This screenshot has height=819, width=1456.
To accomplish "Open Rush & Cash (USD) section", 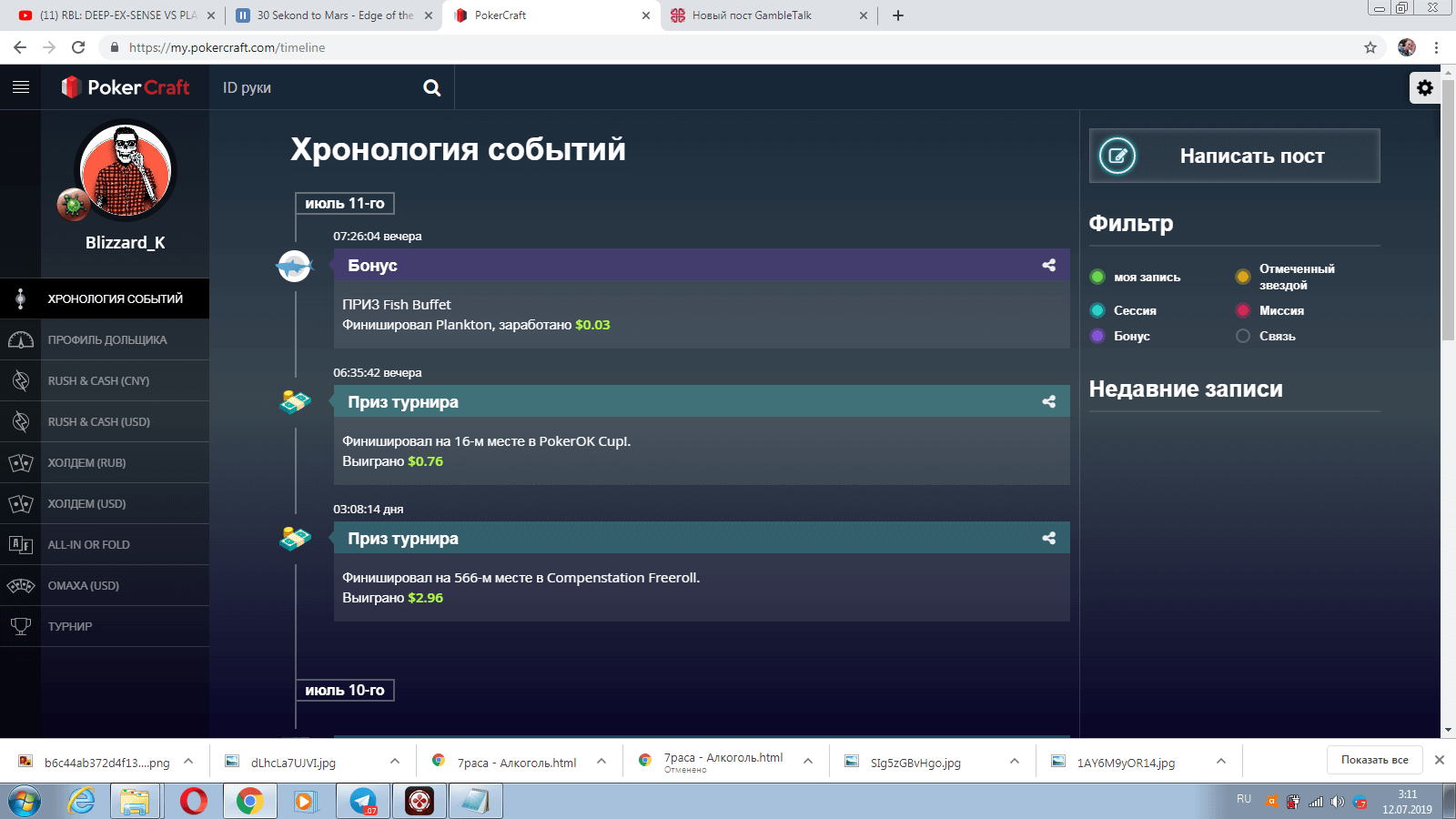I will click(105, 421).
